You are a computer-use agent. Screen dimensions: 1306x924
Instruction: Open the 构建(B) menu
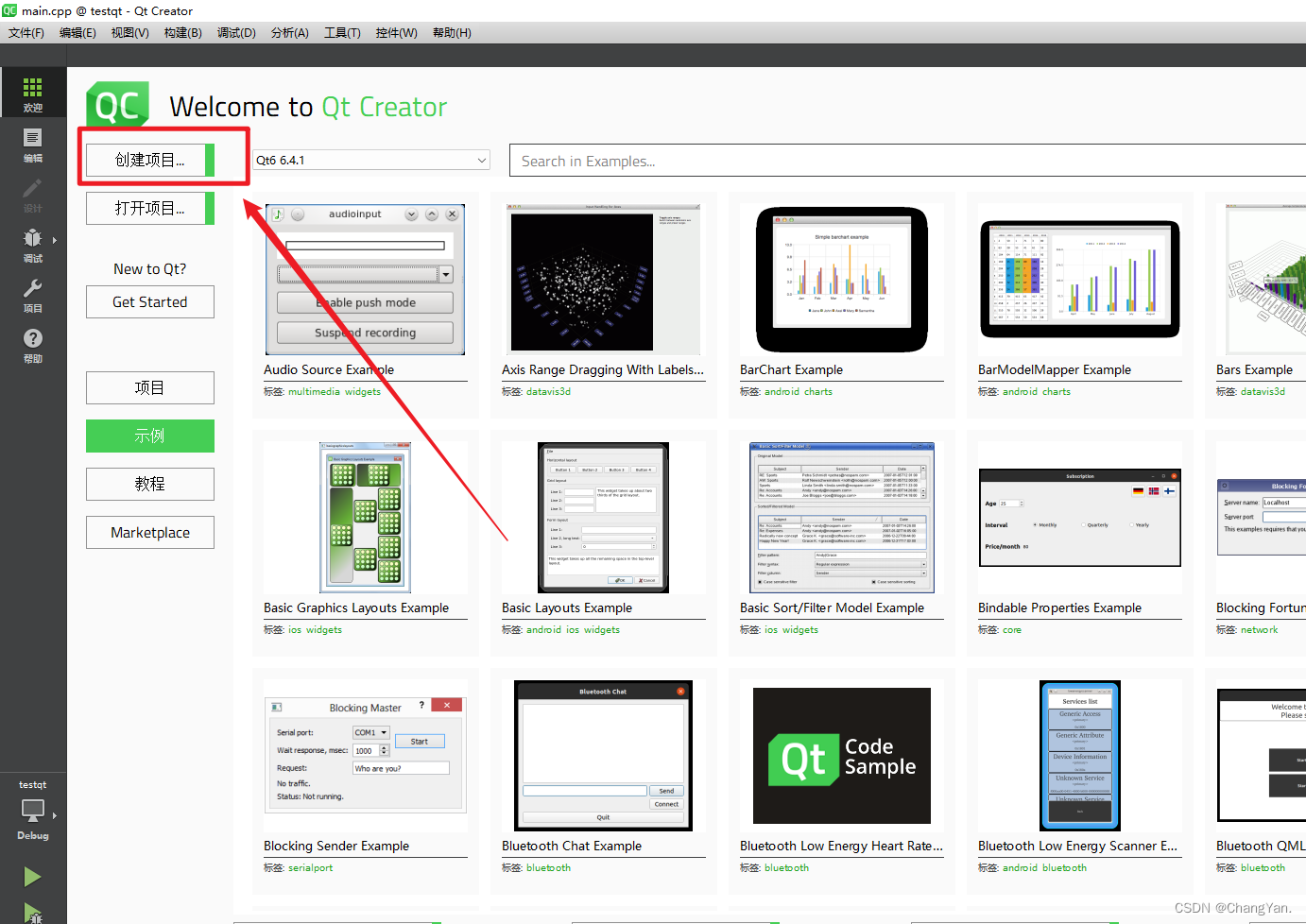point(183,32)
